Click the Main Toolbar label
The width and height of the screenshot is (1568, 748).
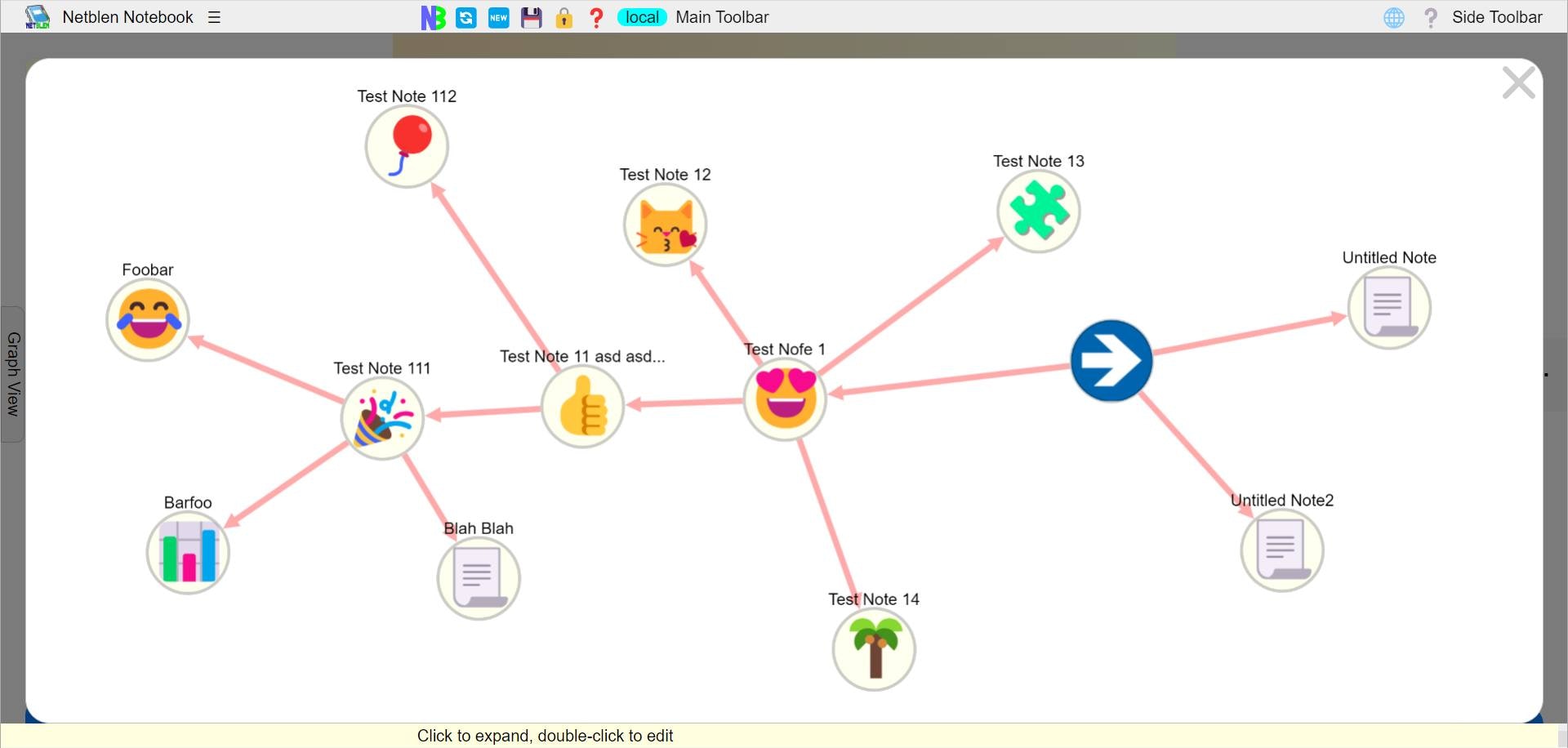tap(722, 17)
